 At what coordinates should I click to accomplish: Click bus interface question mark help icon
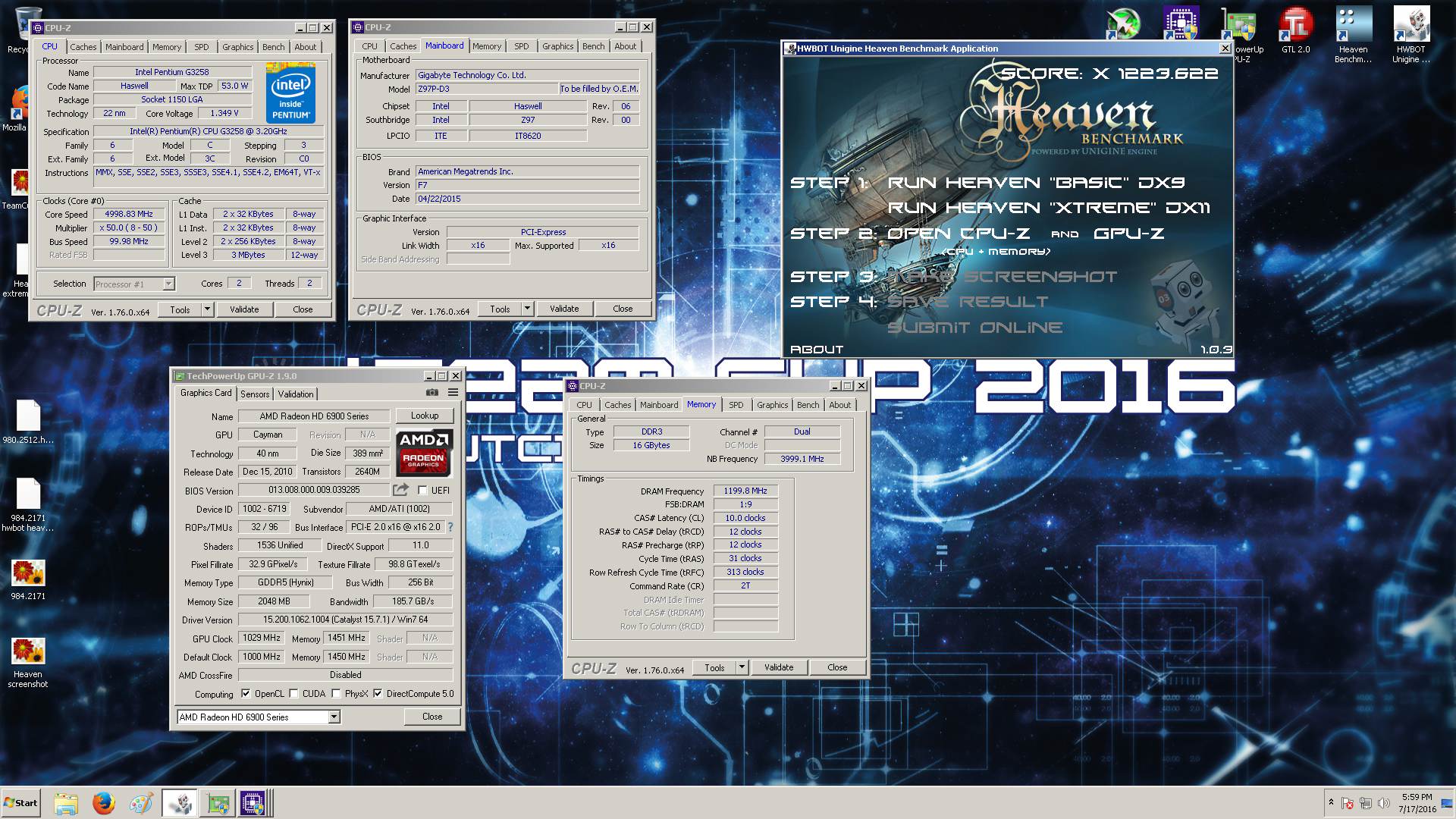pyautogui.click(x=450, y=527)
